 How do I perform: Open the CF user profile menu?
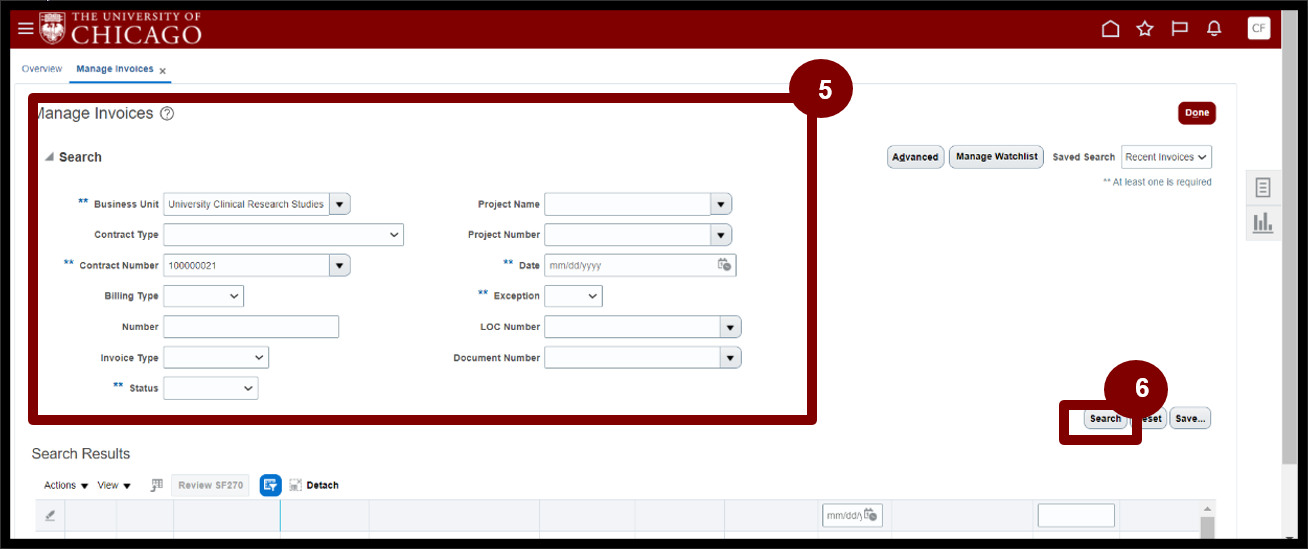click(x=1259, y=29)
